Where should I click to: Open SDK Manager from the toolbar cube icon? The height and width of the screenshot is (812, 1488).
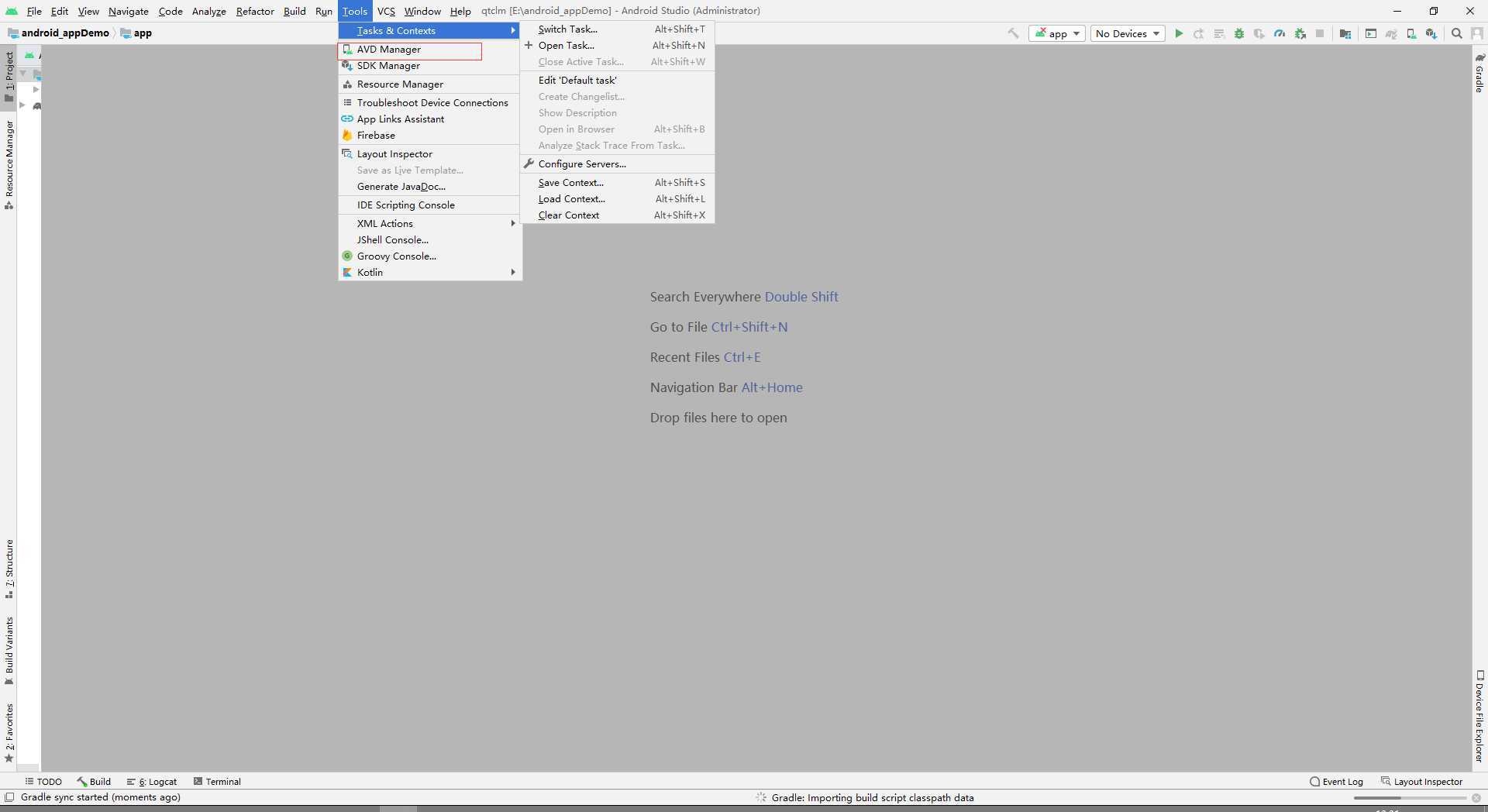1431,33
